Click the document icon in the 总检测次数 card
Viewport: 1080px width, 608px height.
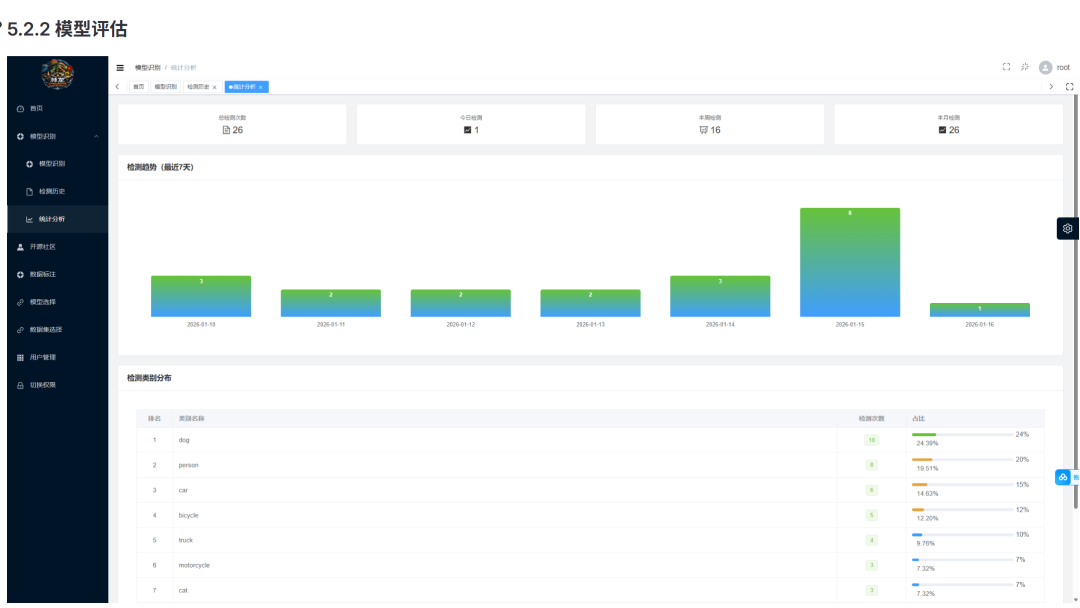tap(226, 130)
